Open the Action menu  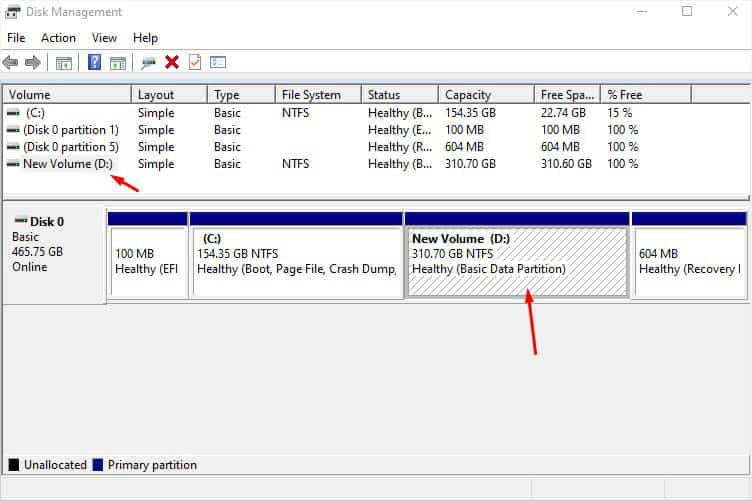pos(59,38)
